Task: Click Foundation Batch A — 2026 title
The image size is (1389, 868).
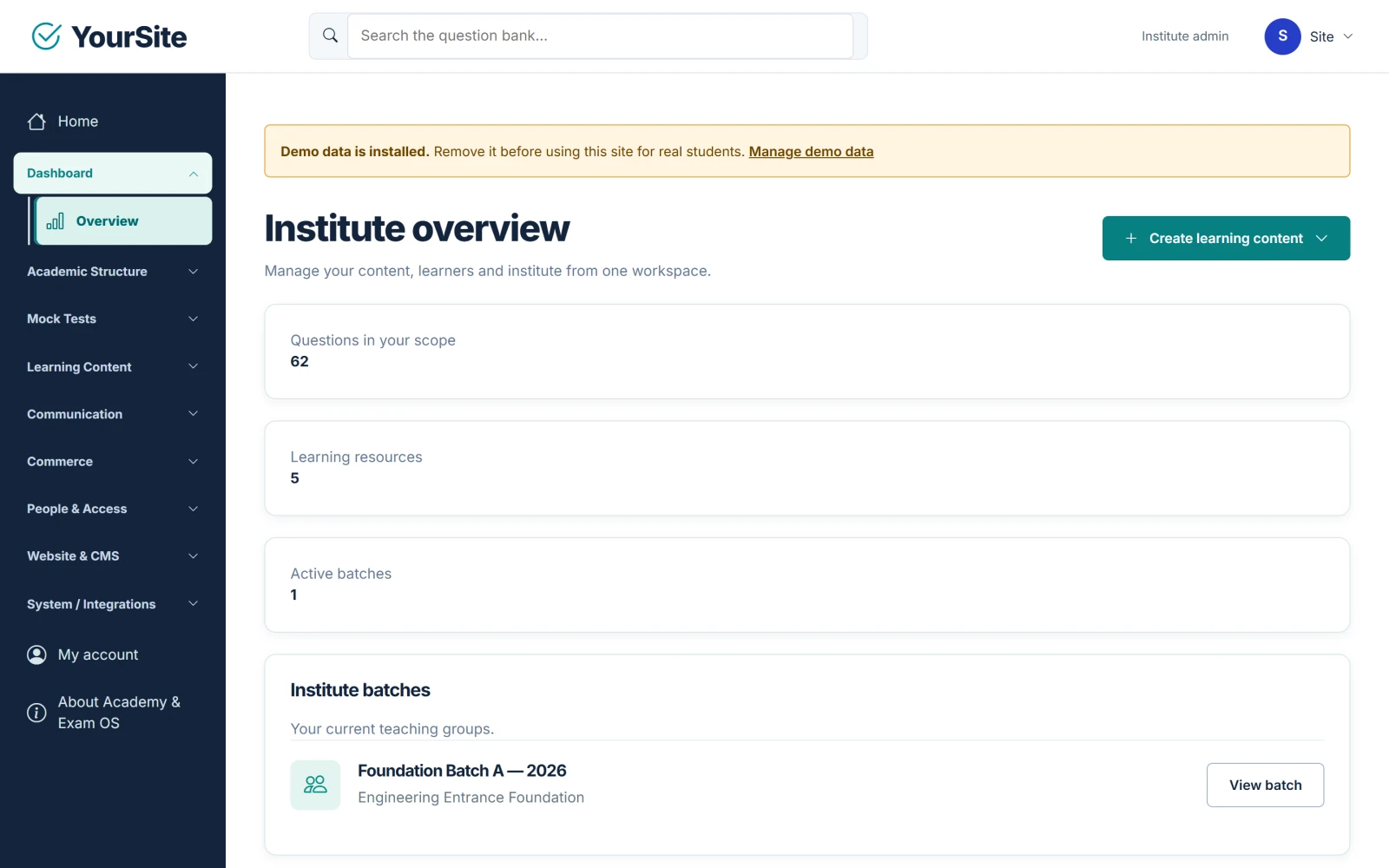Action: tap(462, 771)
